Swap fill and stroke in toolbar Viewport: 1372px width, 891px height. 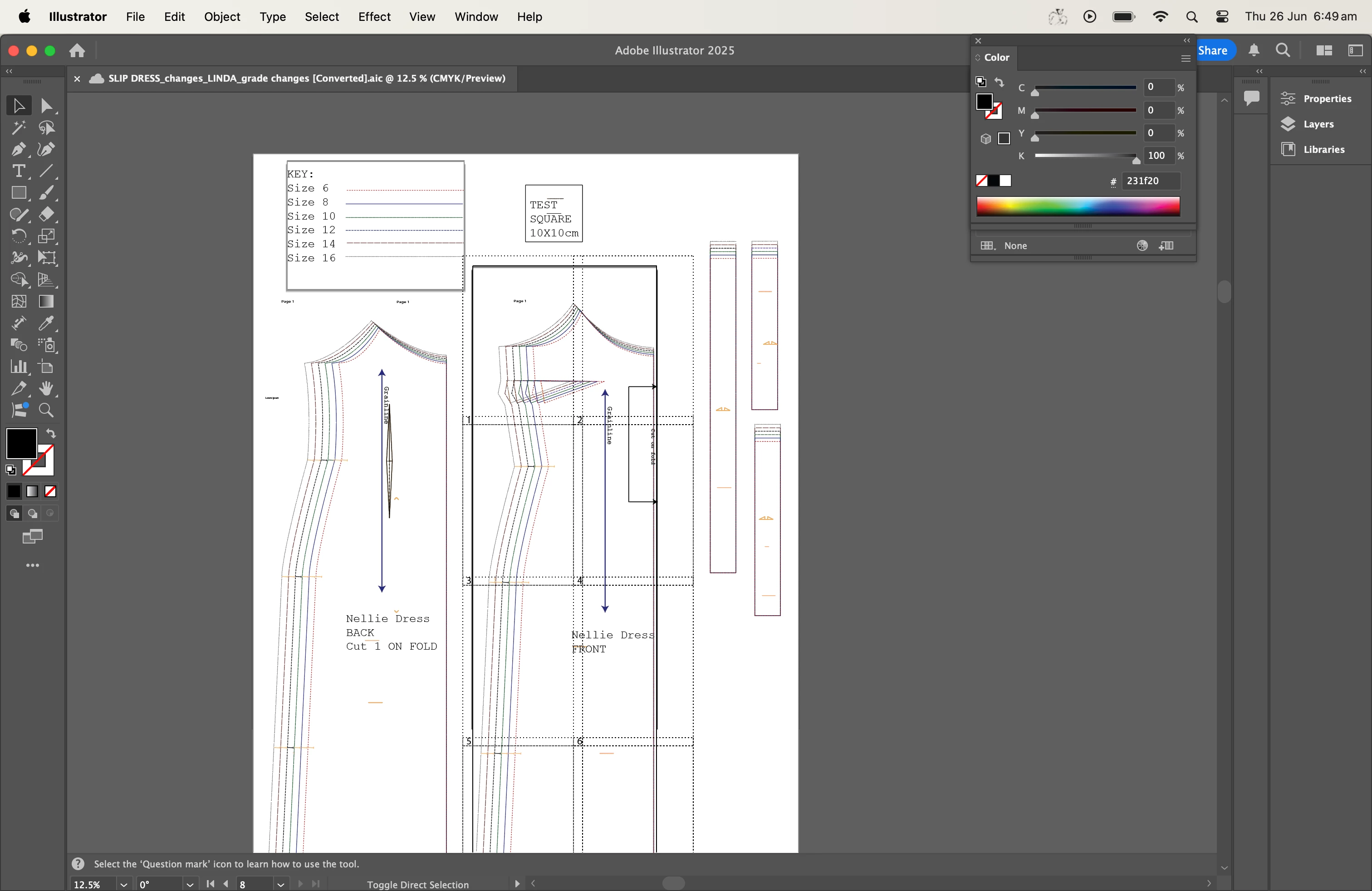(51, 433)
